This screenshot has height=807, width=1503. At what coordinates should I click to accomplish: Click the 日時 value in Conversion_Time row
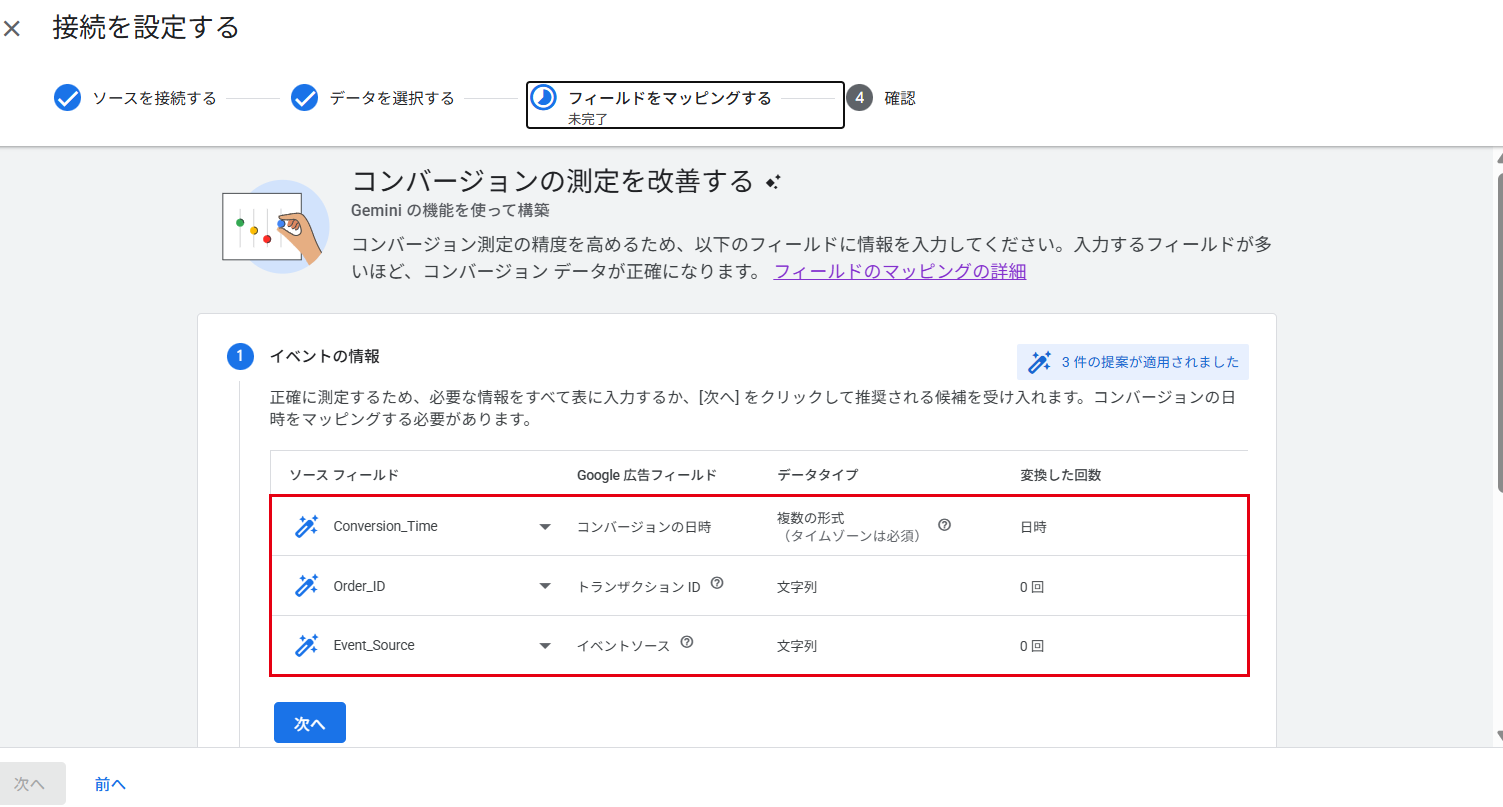click(1033, 527)
